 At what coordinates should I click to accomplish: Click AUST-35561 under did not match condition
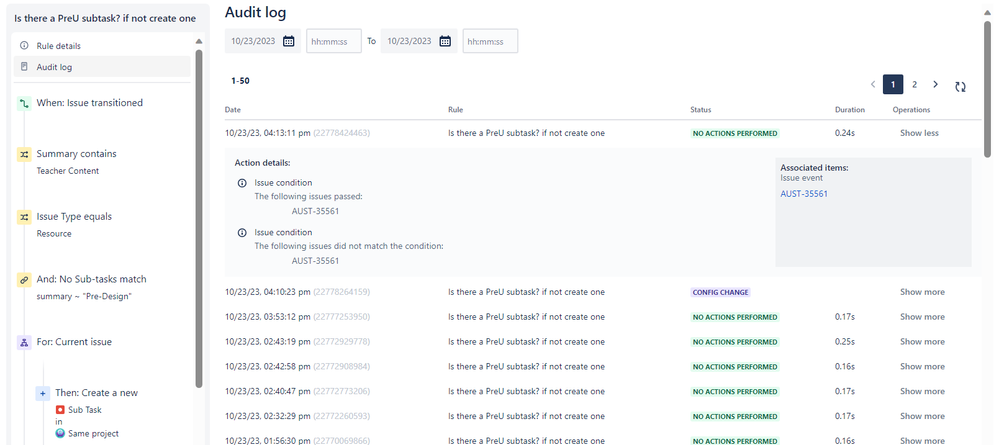(315, 261)
